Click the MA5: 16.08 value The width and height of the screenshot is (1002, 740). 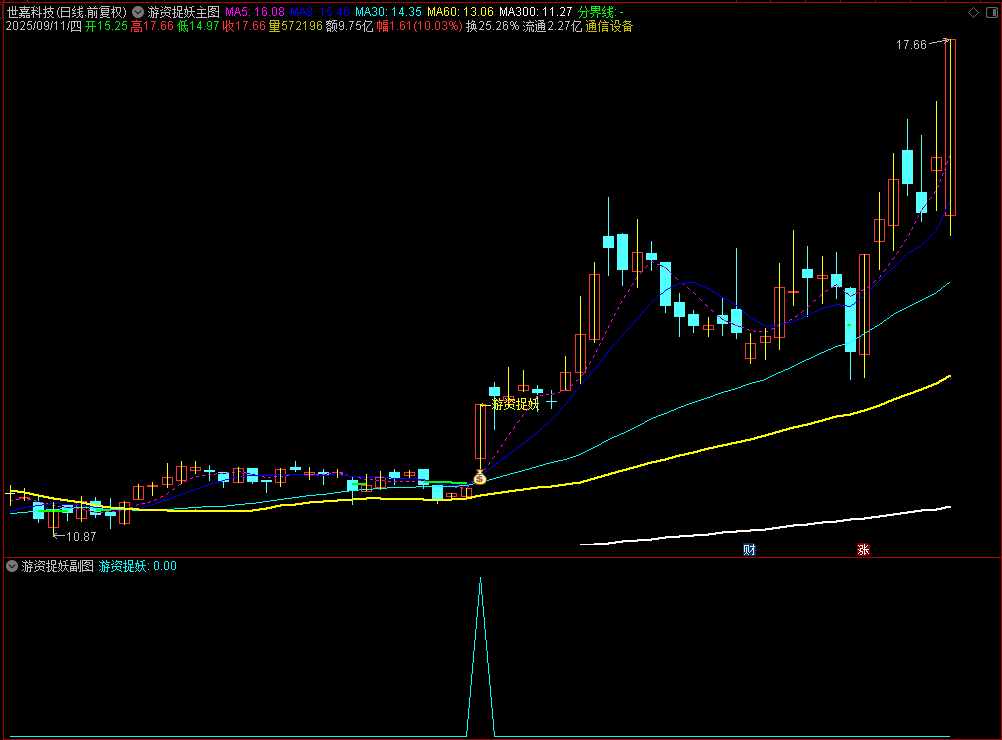click(x=255, y=12)
